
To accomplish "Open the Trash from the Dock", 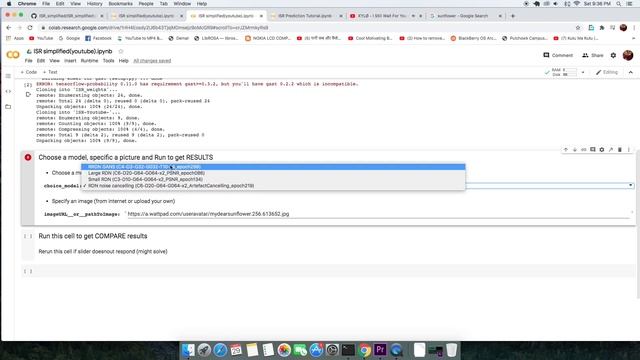I will tap(451, 350).
